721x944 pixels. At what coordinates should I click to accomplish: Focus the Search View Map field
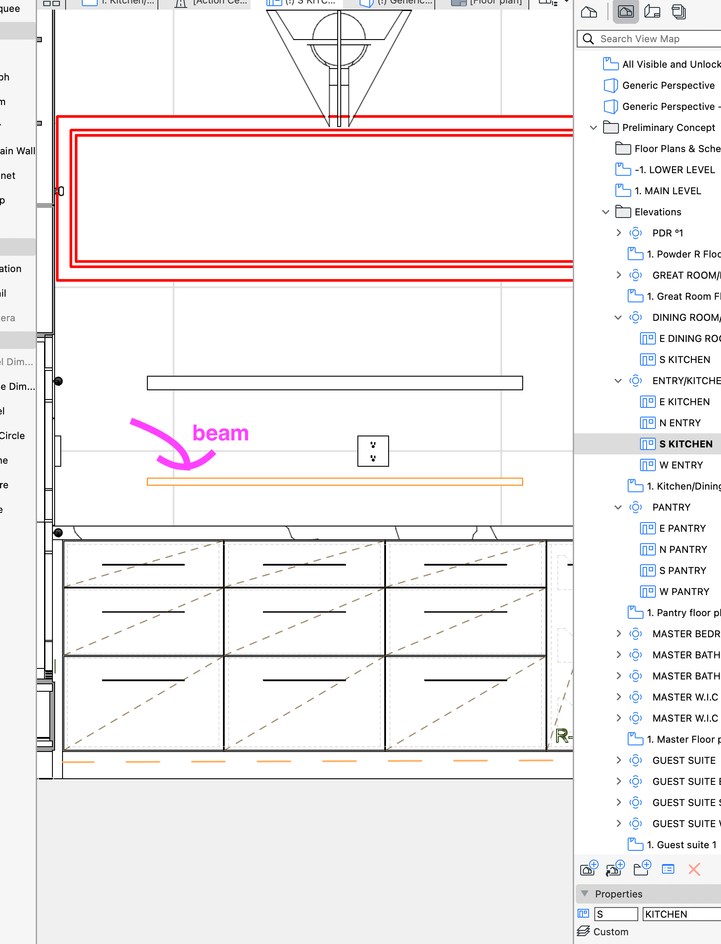(x=650, y=39)
